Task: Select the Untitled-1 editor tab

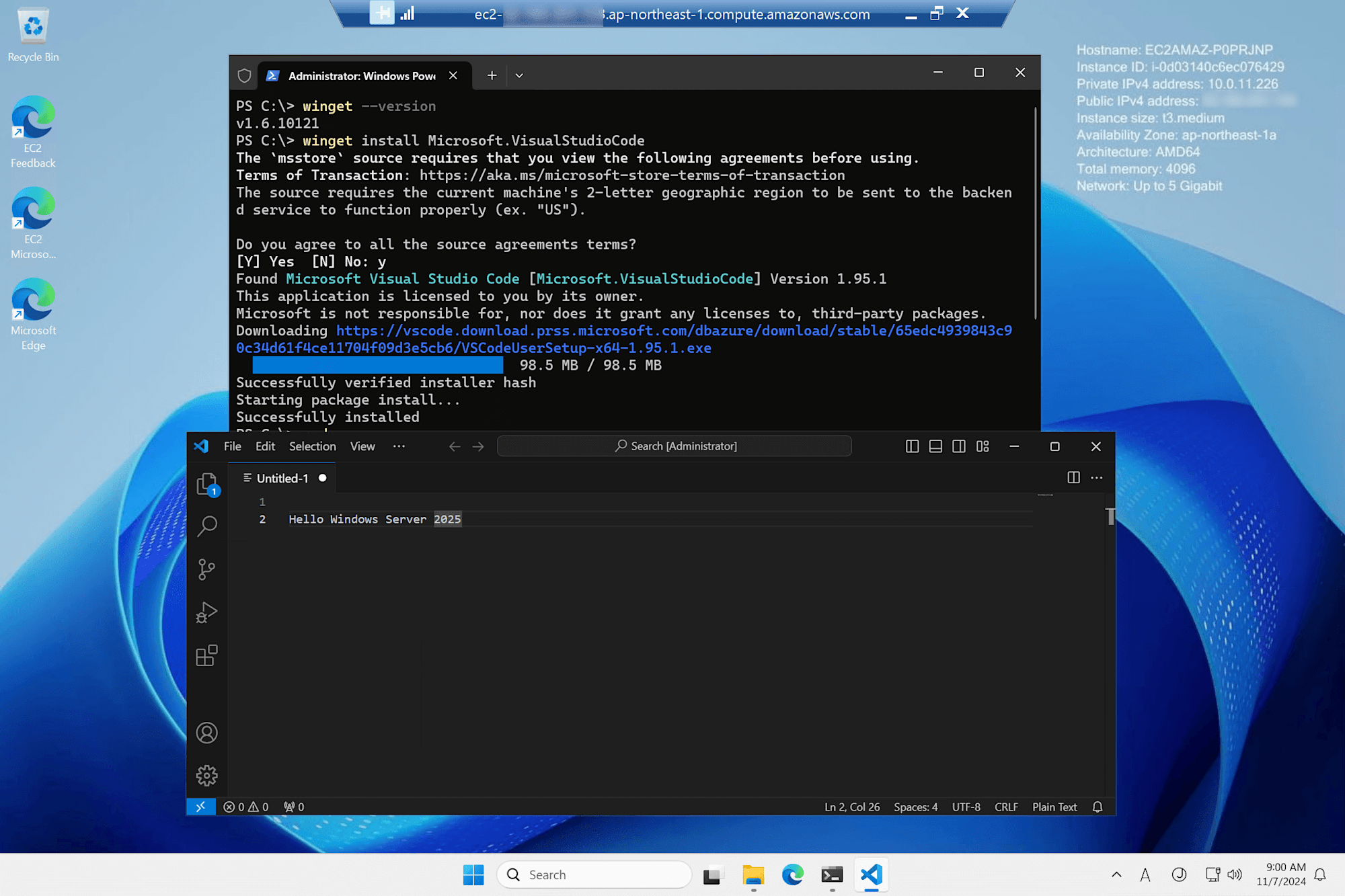Action: point(282,478)
